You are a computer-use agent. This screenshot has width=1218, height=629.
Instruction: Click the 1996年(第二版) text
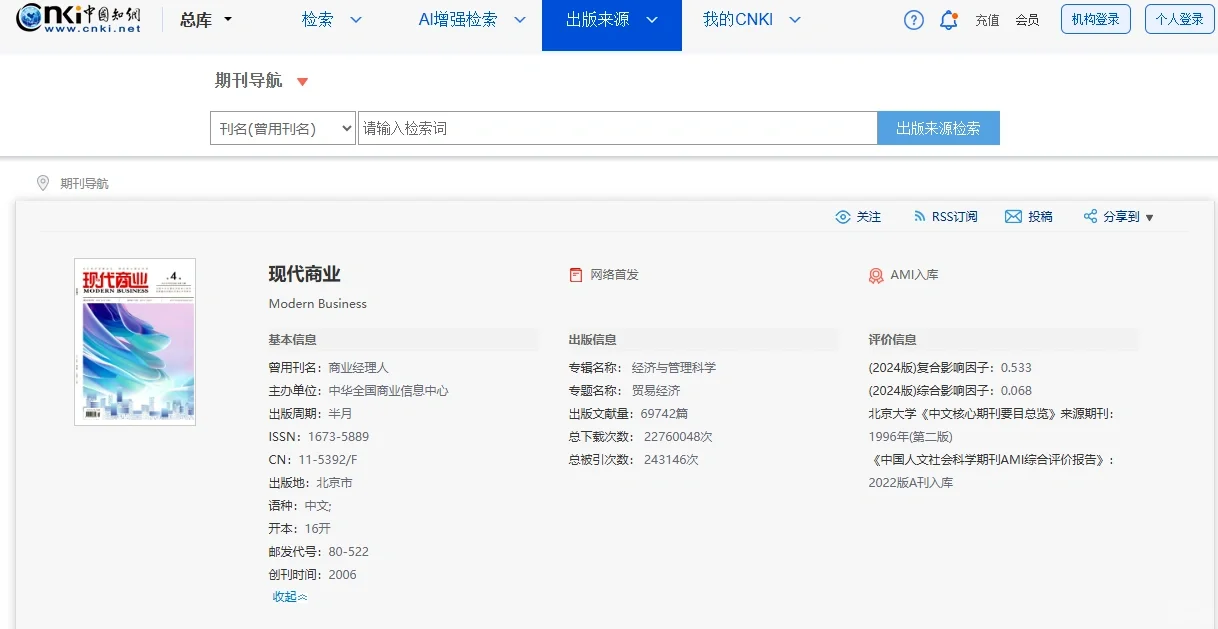click(x=911, y=437)
